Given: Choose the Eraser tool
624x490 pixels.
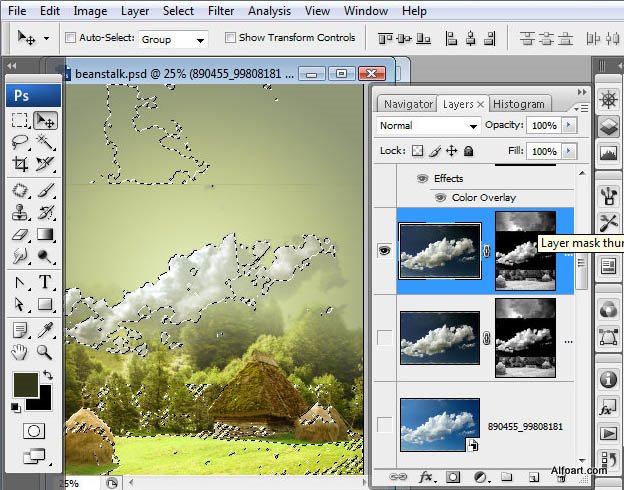Looking at the screenshot, I should [20, 235].
